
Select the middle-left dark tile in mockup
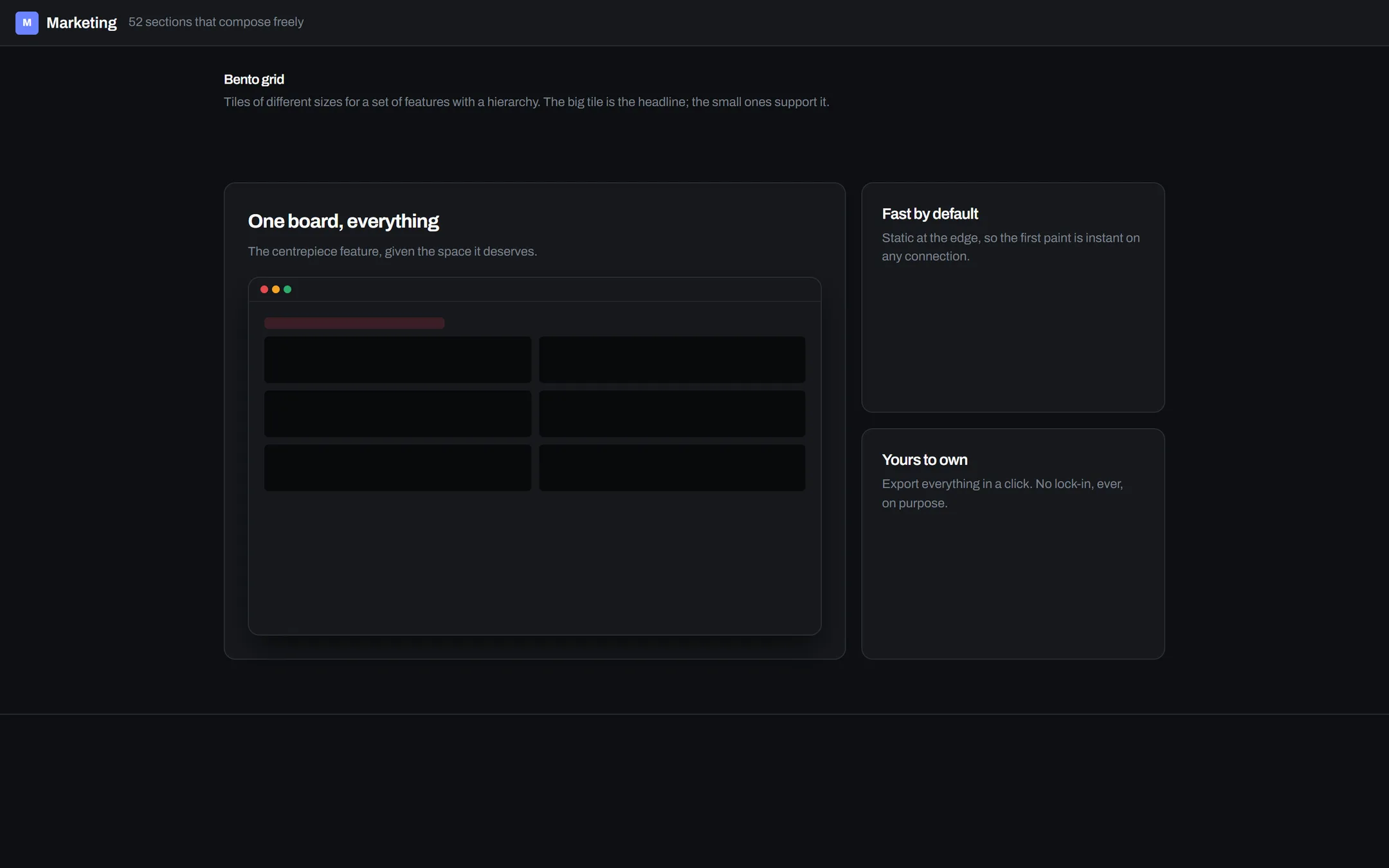pos(397,413)
